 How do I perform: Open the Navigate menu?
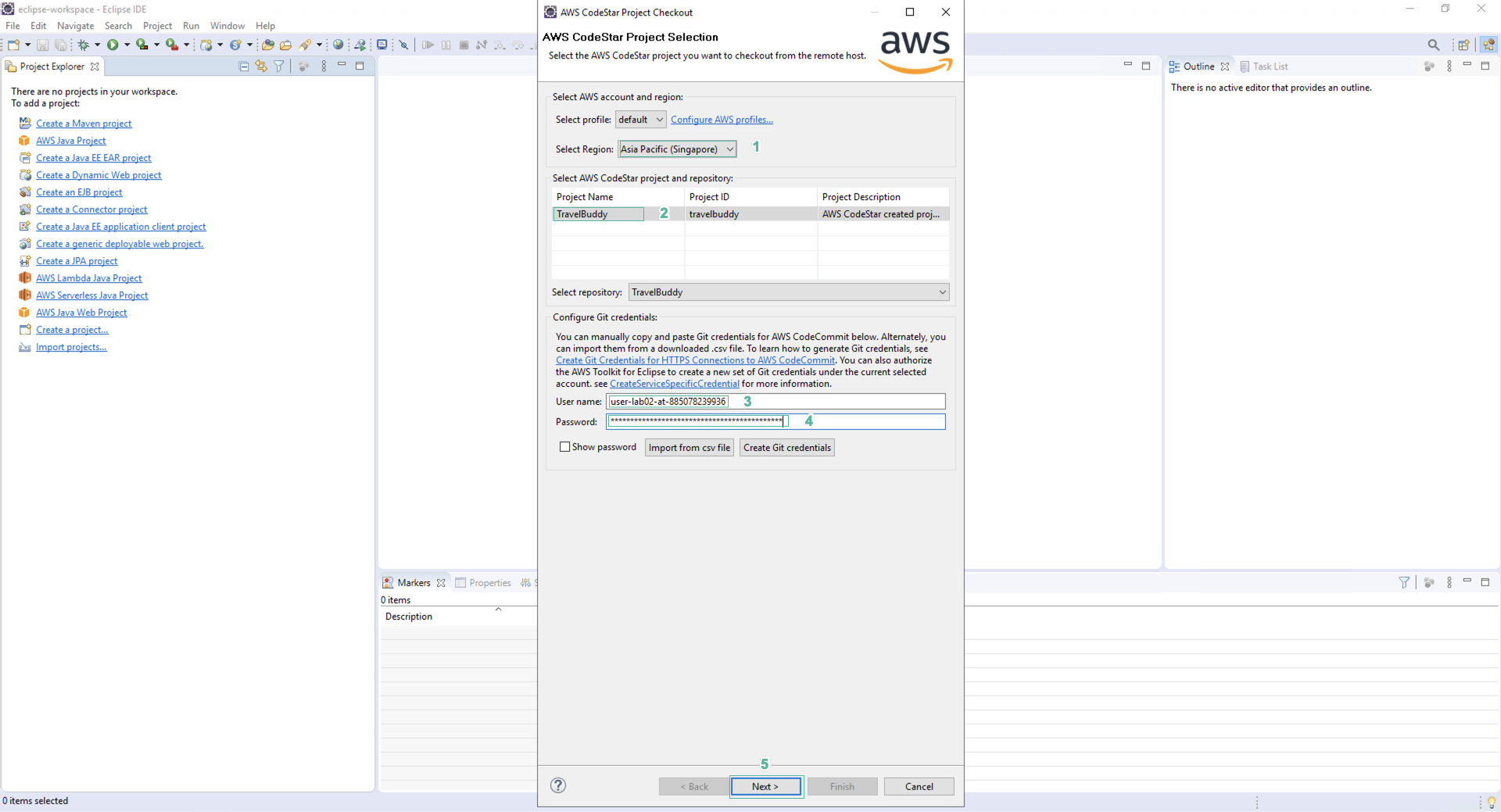75,26
